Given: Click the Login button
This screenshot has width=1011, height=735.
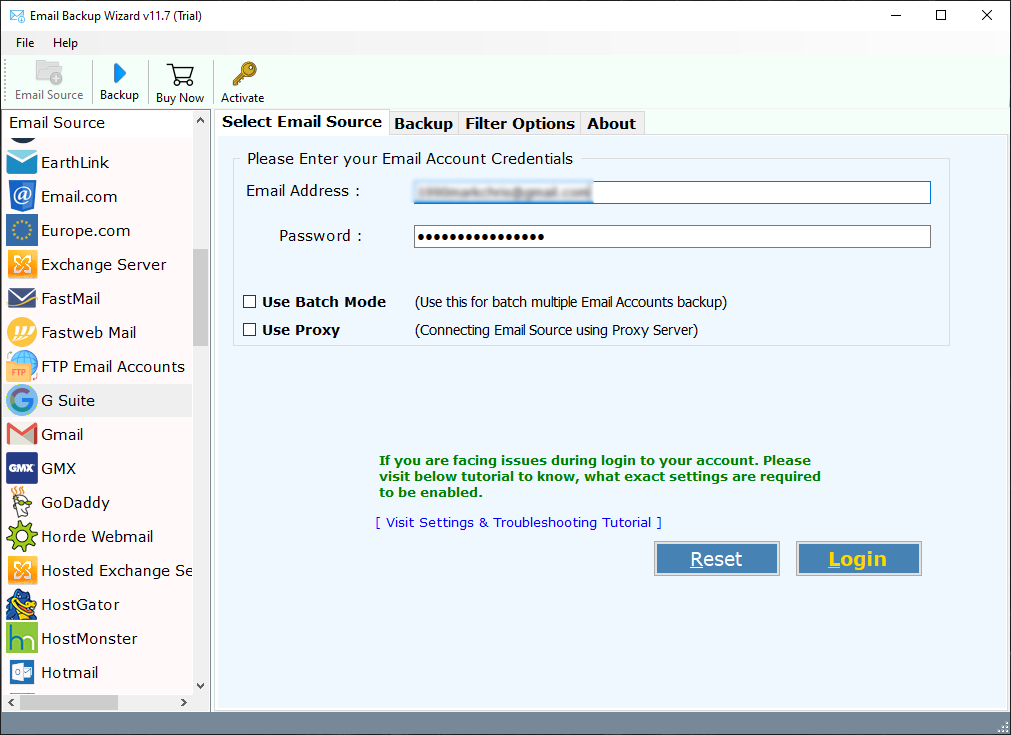Looking at the screenshot, I should [858, 558].
